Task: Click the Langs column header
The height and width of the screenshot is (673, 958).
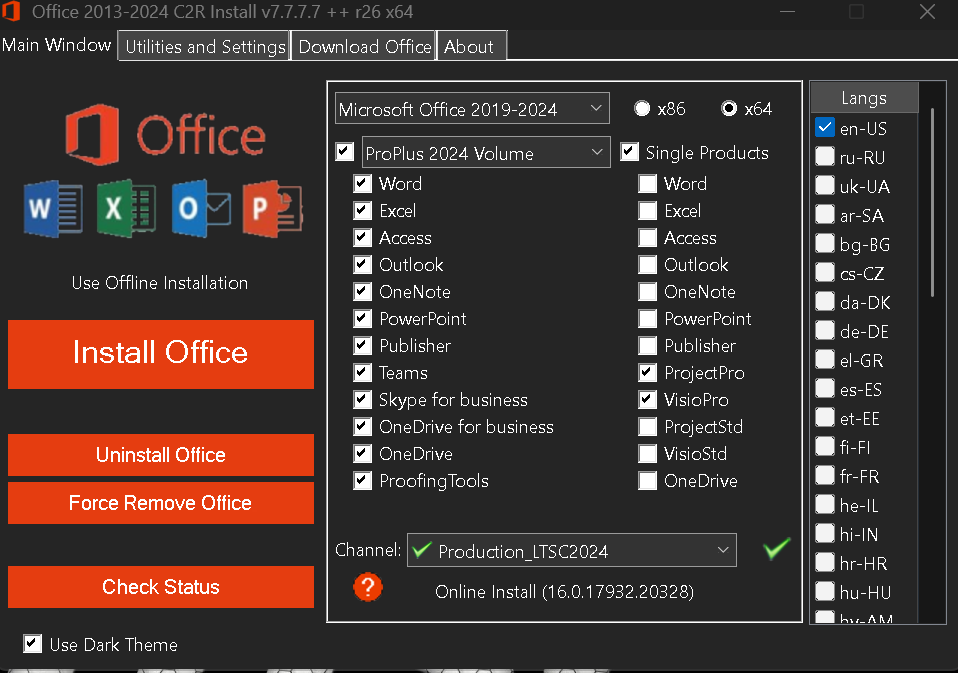Action: coord(864,98)
